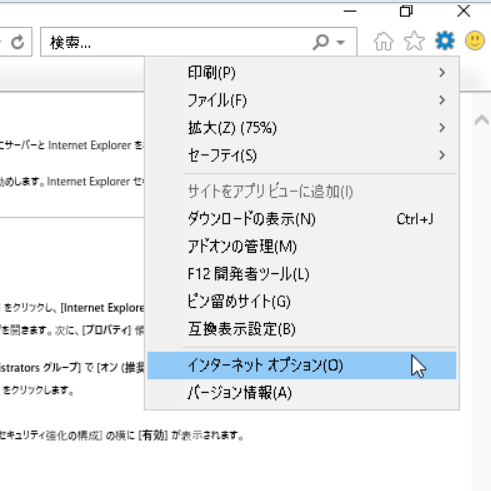Select バージョン情報(A) menu entry
Viewport: 491px width, 491px height.
point(302,393)
